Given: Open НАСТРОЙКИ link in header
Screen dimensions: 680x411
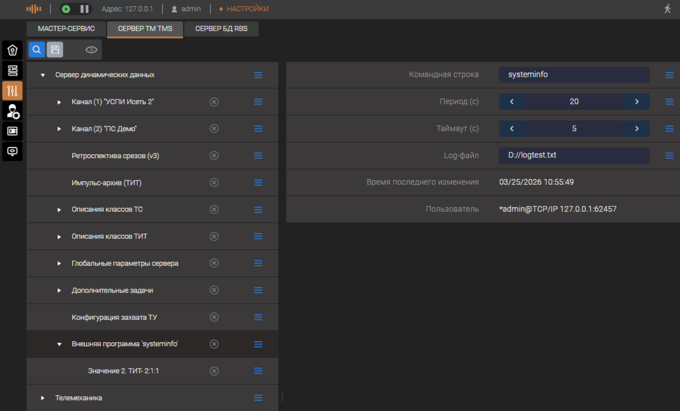Looking at the screenshot, I should tap(246, 9).
